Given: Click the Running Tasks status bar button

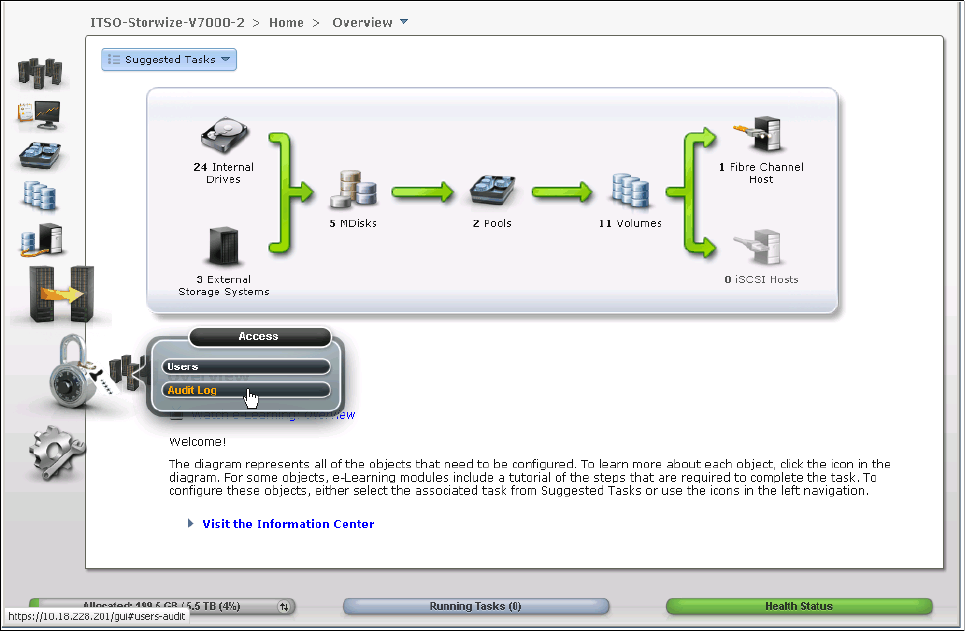Looking at the screenshot, I should (475, 606).
